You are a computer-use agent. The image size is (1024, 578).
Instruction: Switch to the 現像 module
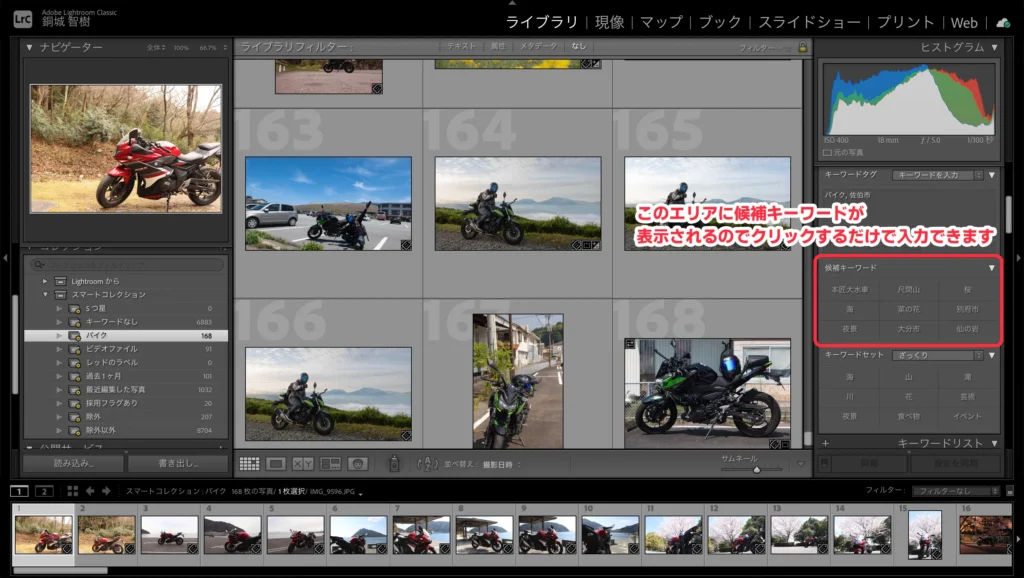pos(609,22)
